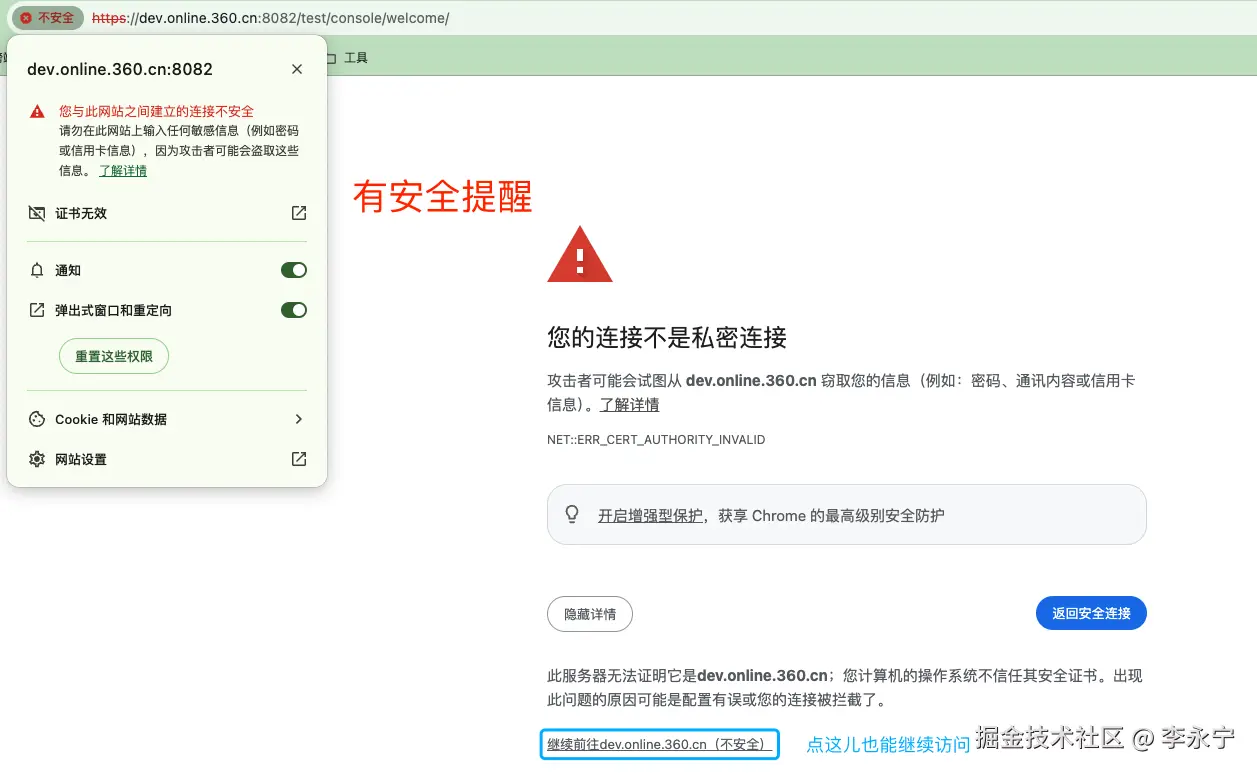Expand the Cookie 和网站数据 chevron
Image resolution: width=1257 pixels, height=773 pixels.
click(x=298, y=419)
